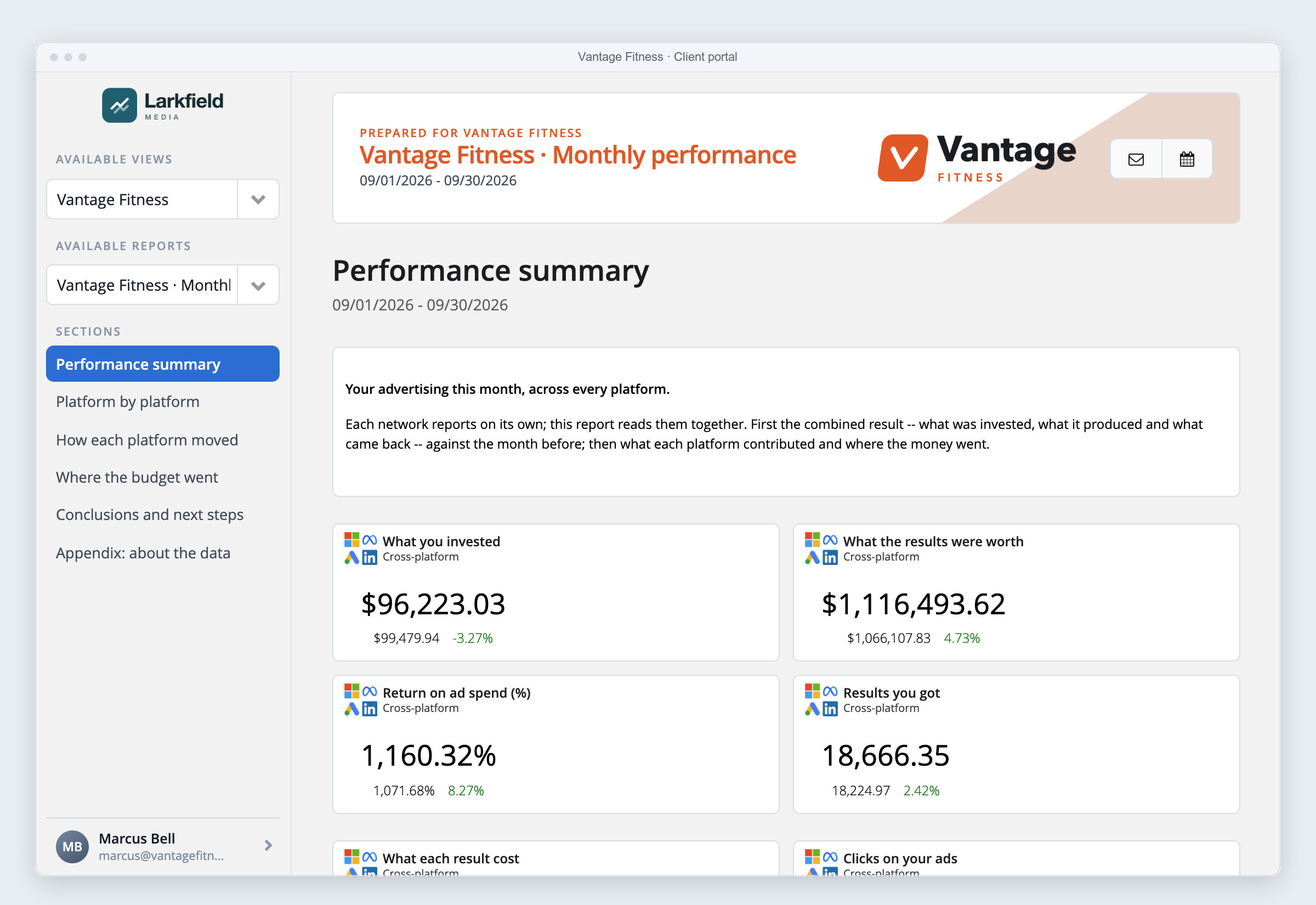1316x905 pixels.
Task: Click Google Ads icon on Results you got card
Action: coord(812,709)
